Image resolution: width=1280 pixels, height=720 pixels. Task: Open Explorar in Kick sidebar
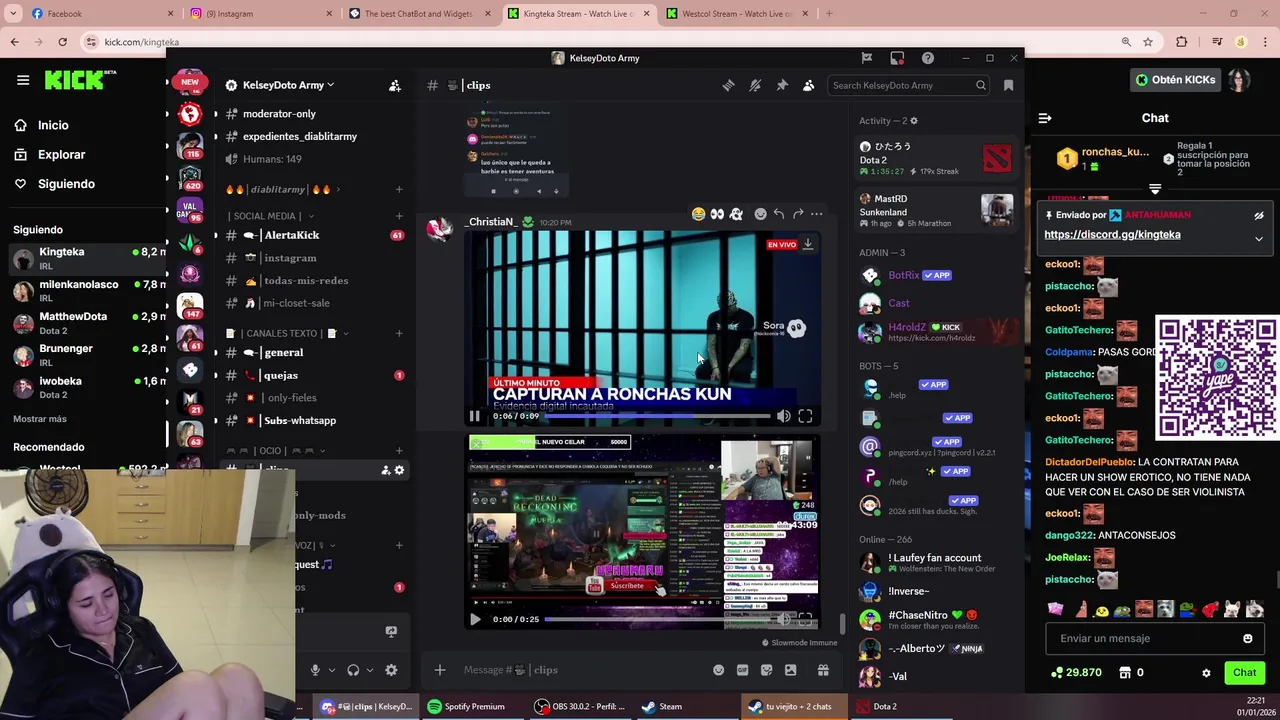coord(49,154)
